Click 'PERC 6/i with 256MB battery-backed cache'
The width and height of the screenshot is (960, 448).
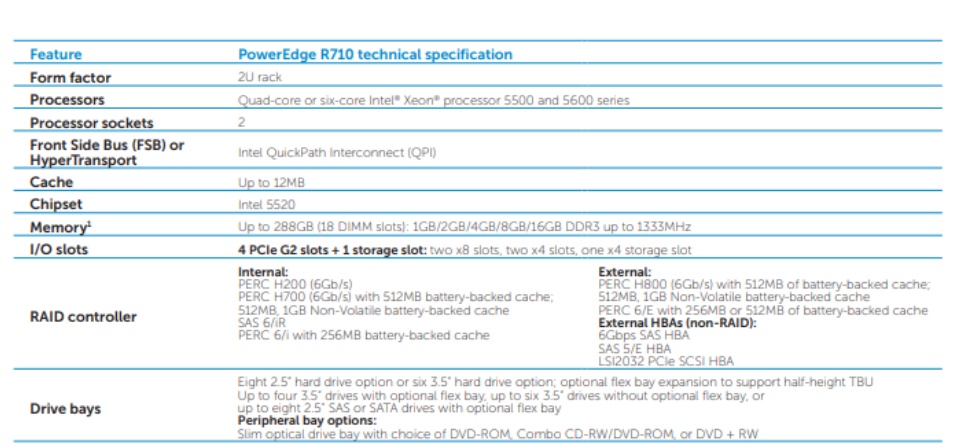[x=364, y=335]
